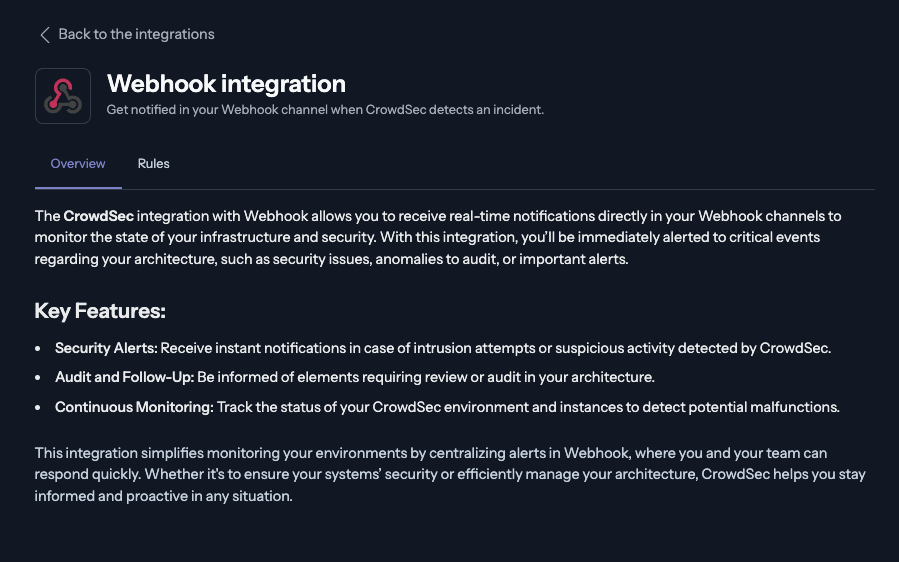The image size is (899, 562).
Task: Click the Continuous Monitoring bold label
Action: point(134,407)
